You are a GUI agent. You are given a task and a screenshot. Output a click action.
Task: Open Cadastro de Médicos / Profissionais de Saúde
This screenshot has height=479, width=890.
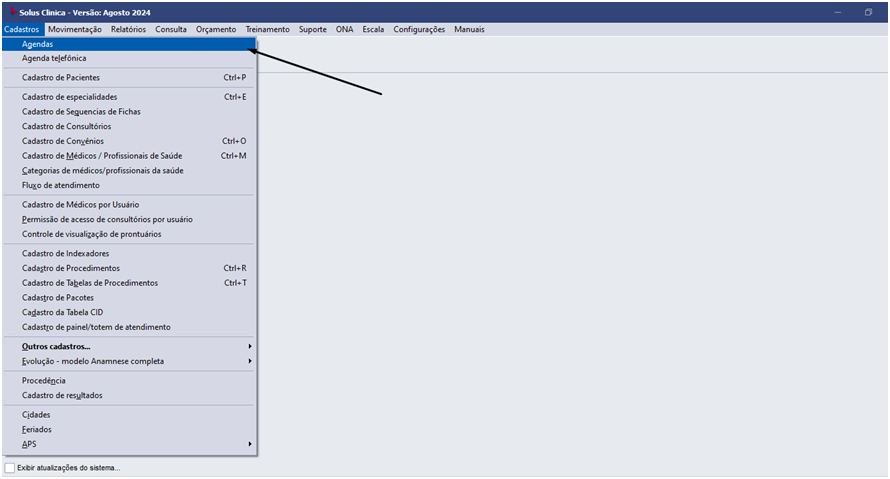(x=129, y=156)
